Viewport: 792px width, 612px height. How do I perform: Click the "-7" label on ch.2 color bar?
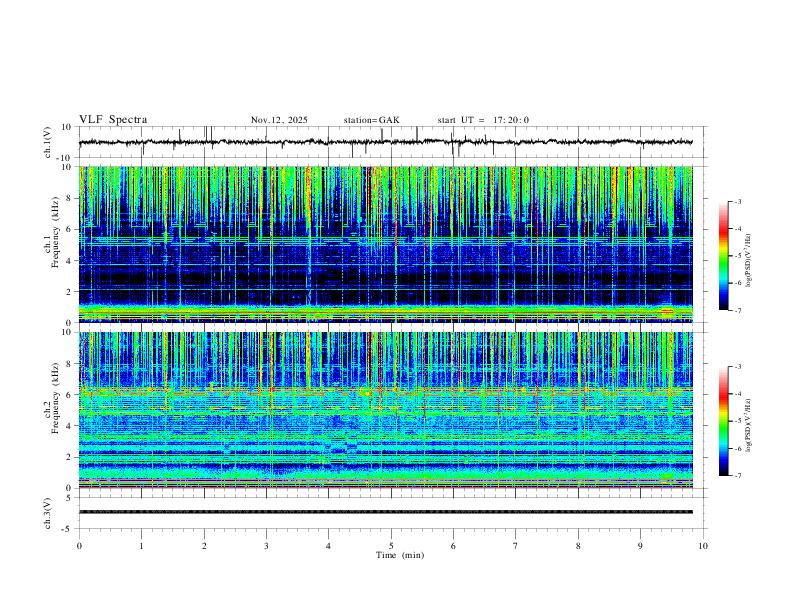[737, 475]
